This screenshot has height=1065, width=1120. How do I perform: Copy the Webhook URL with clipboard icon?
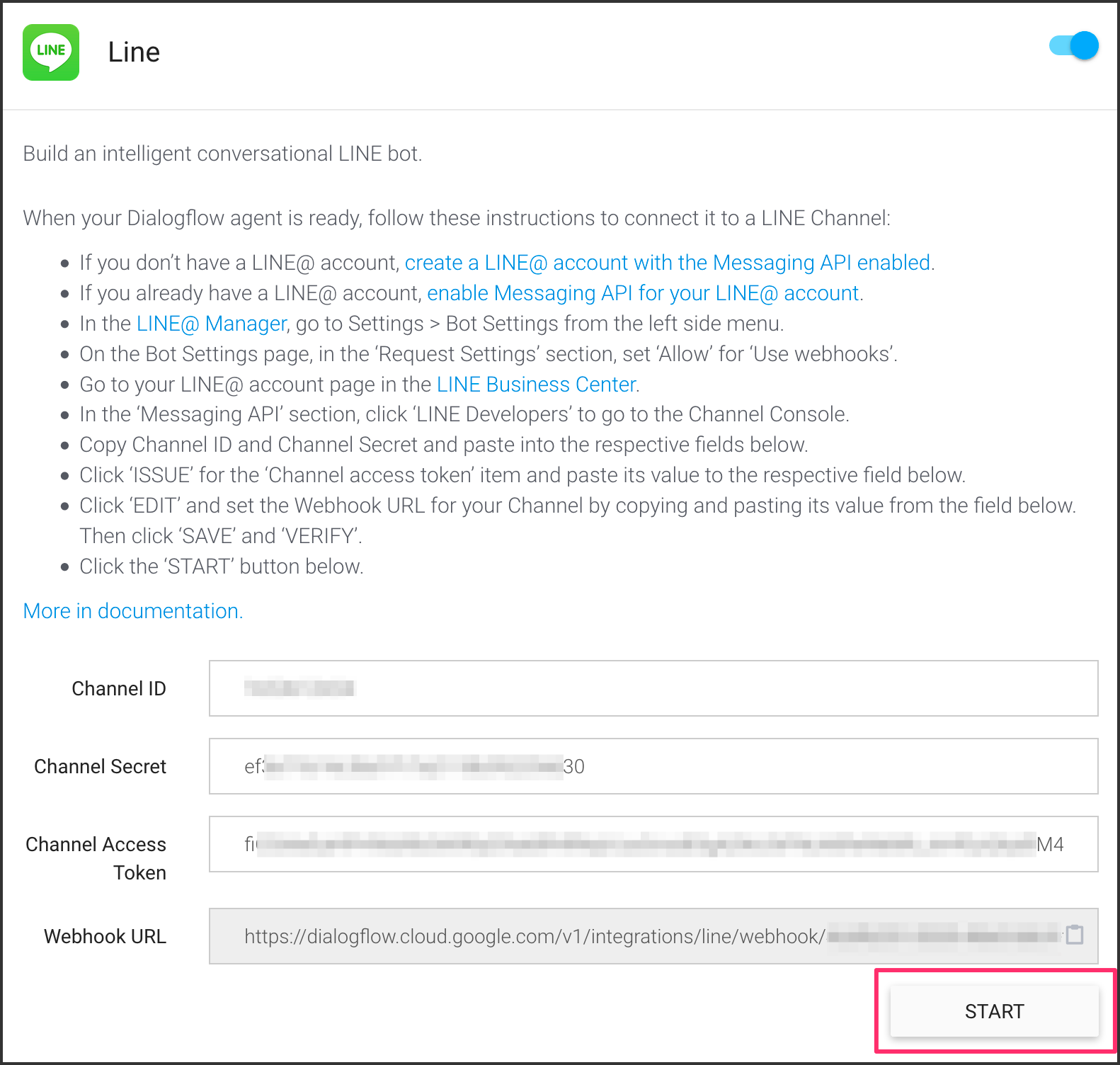[1074, 935]
